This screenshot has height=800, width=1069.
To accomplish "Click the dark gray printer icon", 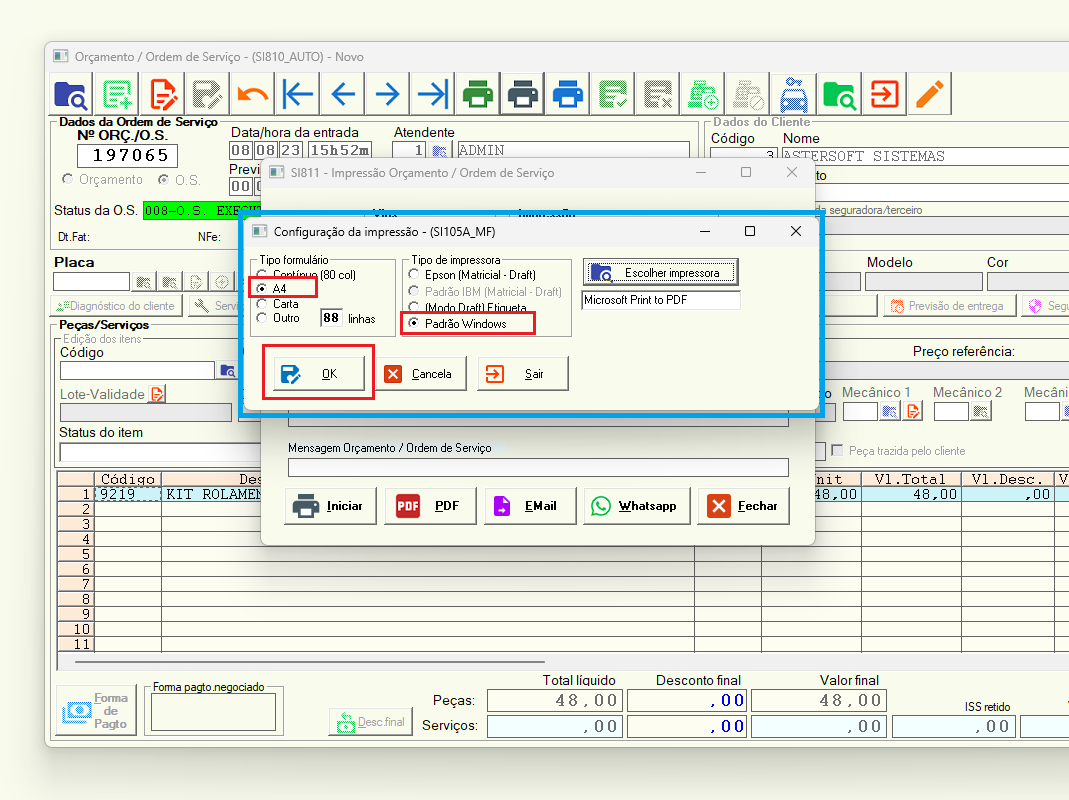I will point(523,95).
